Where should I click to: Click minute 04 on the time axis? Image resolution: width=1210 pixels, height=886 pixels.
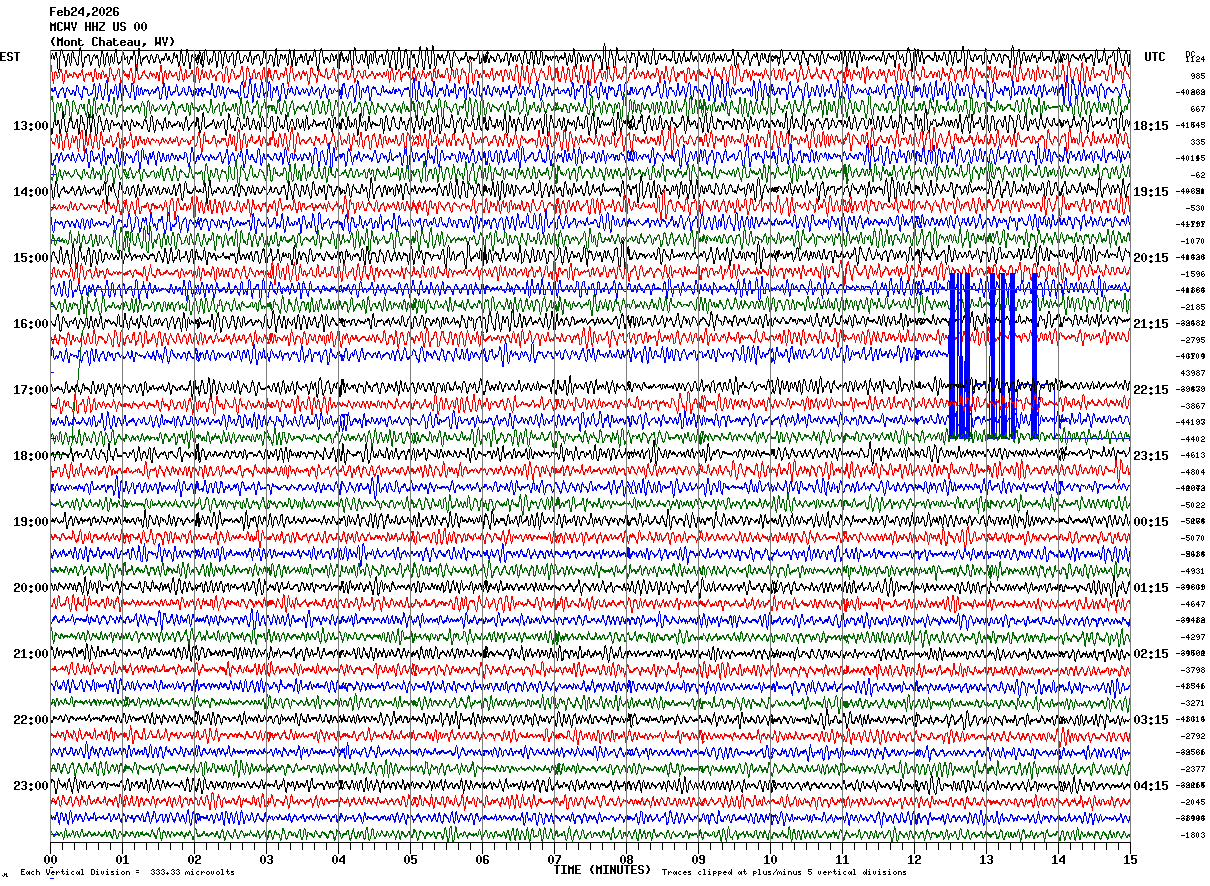(338, 859)
